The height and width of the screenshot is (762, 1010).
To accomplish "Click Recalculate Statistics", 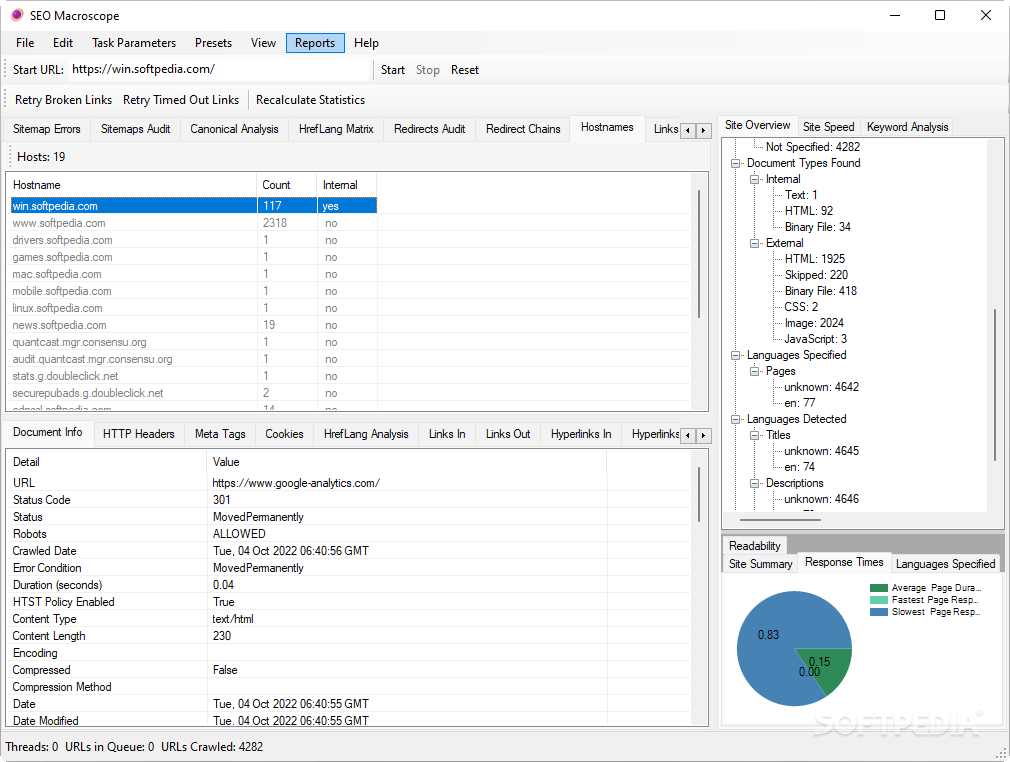I will [310, 100].
